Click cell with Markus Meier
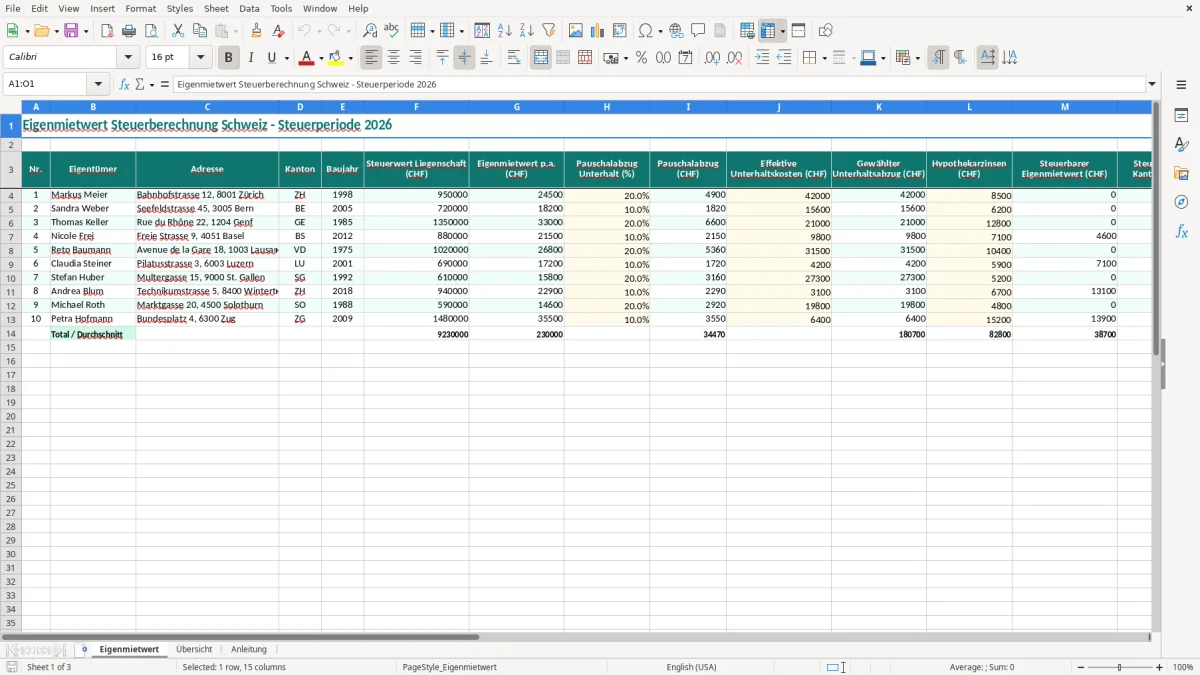Screen dimensions: 1200x675 click(x=93, y=195)
